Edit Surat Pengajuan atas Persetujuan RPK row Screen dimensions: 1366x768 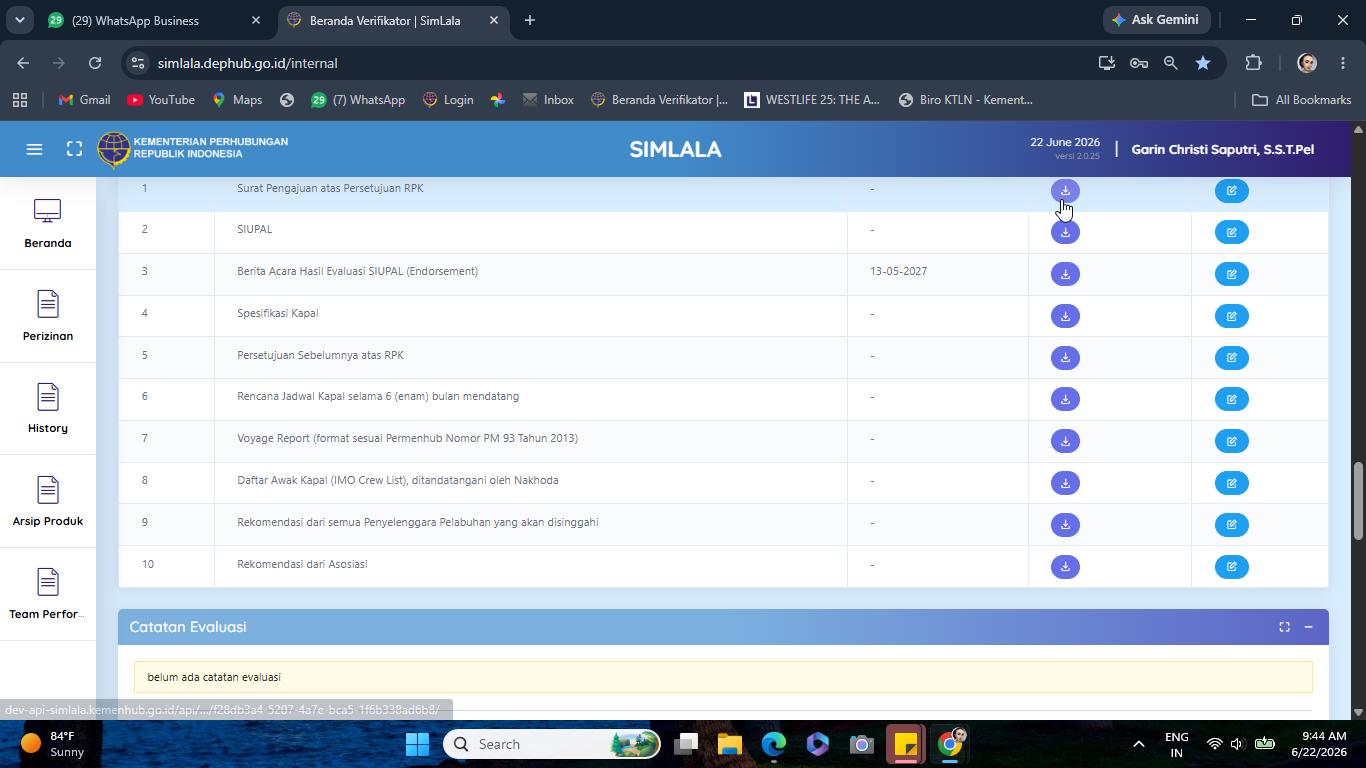1231,191
